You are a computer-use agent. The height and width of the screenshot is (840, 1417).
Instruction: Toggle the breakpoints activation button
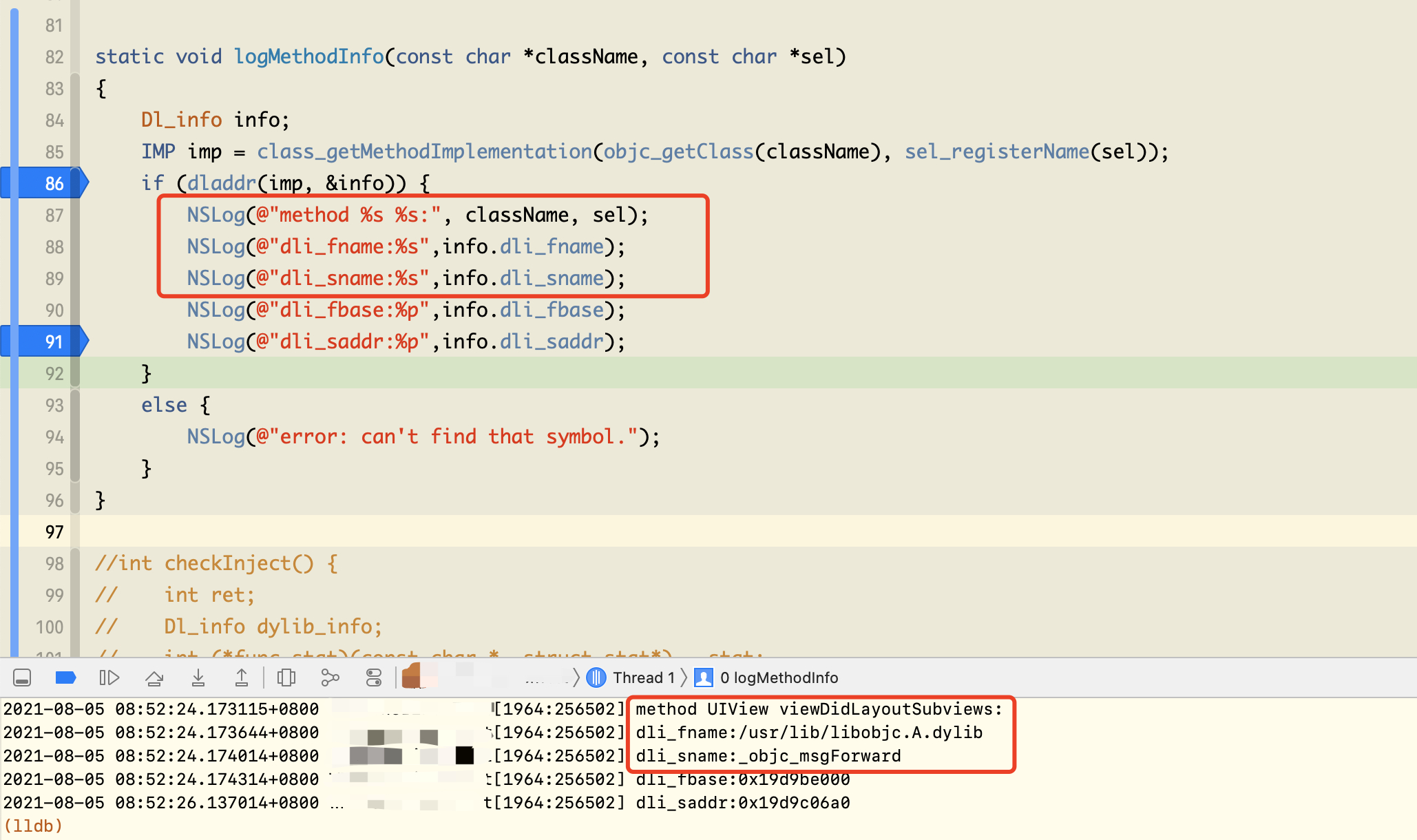tap(65, 678)
